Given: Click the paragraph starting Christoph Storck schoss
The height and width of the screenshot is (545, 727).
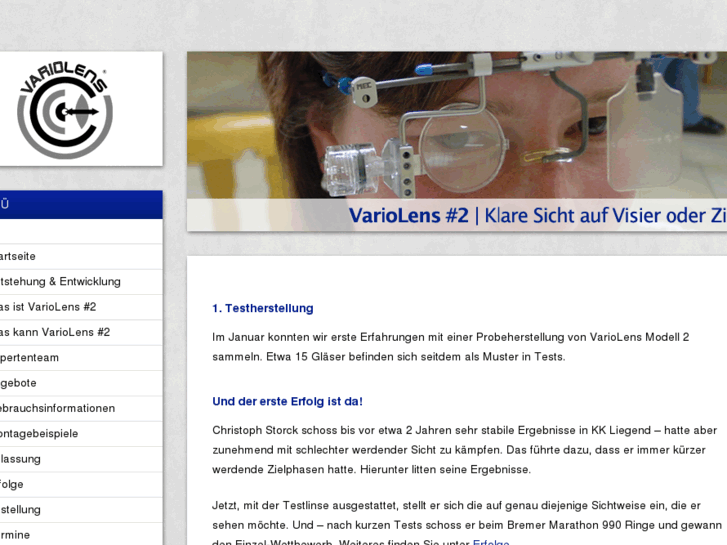Looking at the screenshot, I should (x=465, y=450).
